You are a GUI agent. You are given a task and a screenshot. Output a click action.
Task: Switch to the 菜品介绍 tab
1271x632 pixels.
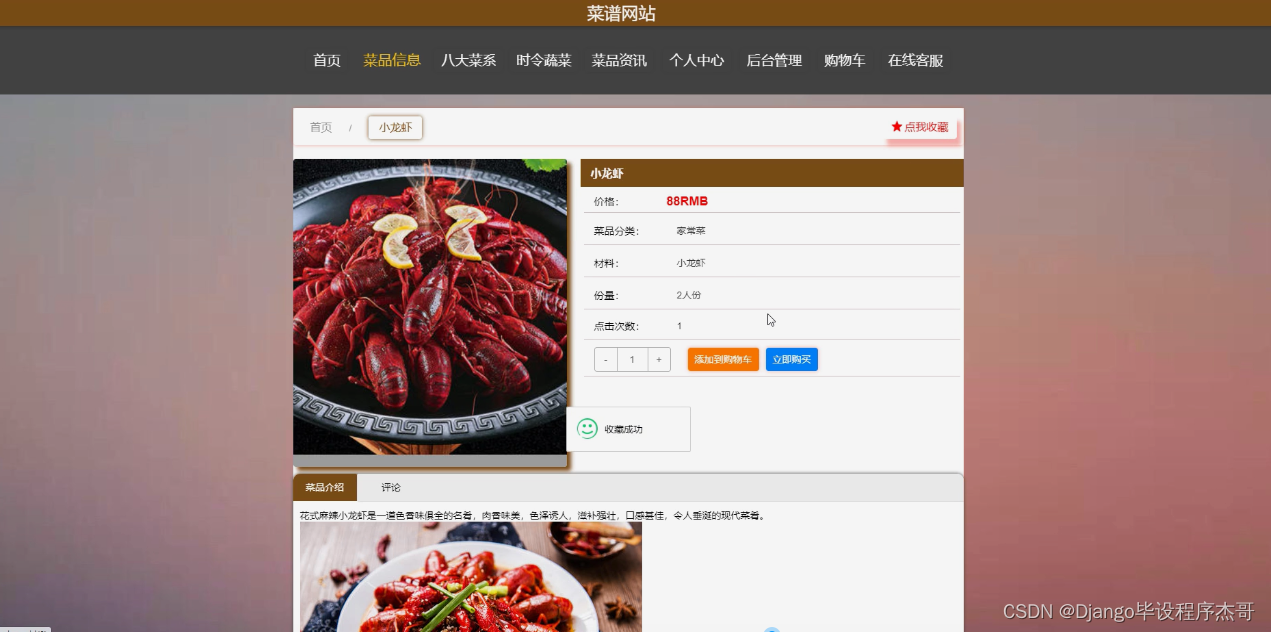pyautogui.click(x=325, y=487)
